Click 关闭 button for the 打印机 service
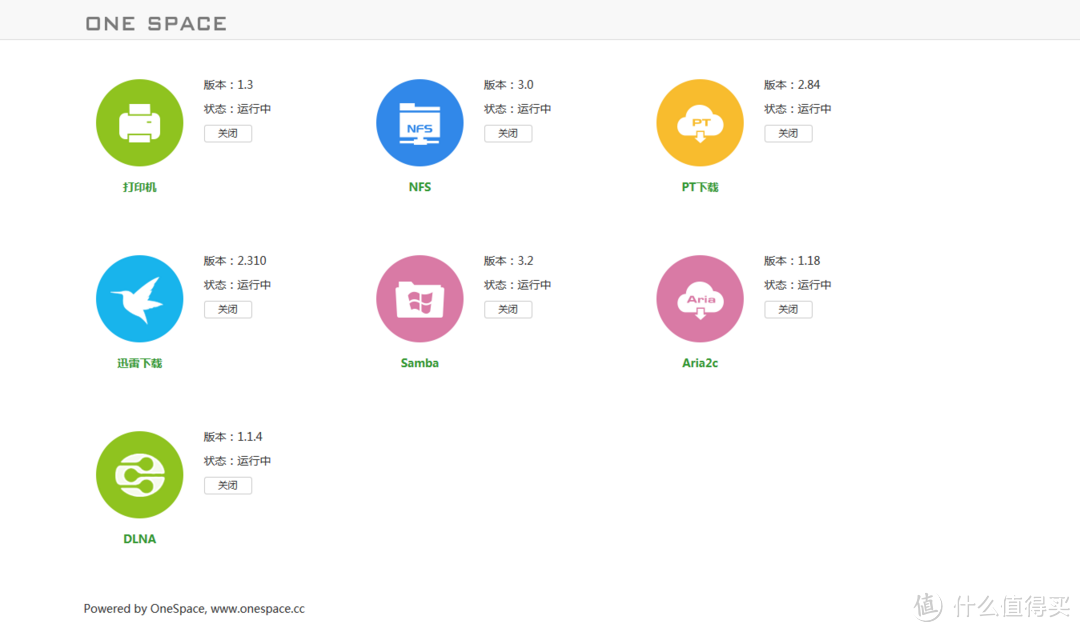The height and width of the screenshot is (632, 1080). click(x=228, y=134)
